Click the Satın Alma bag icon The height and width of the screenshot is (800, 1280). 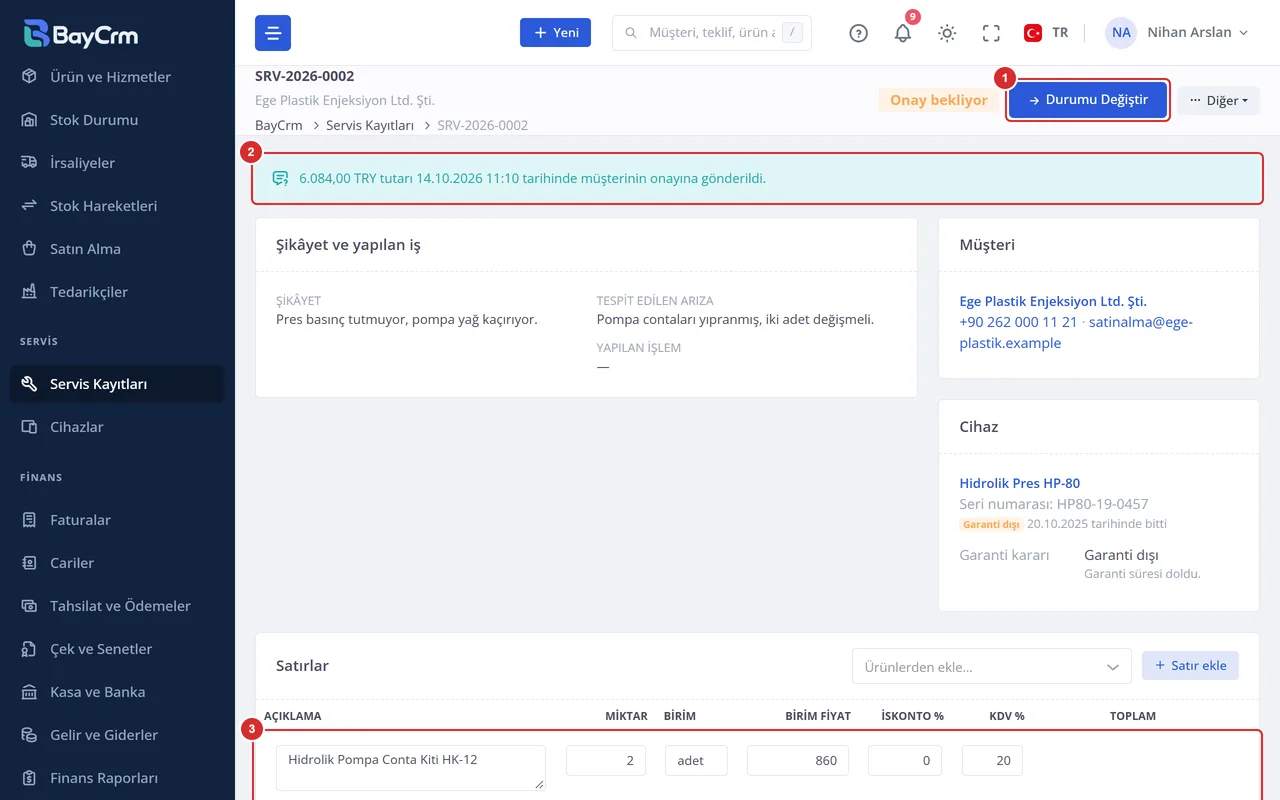(30, 249)
